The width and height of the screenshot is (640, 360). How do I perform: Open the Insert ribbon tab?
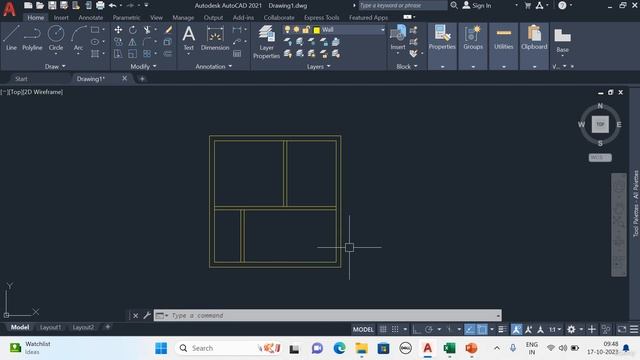(61, 18)
